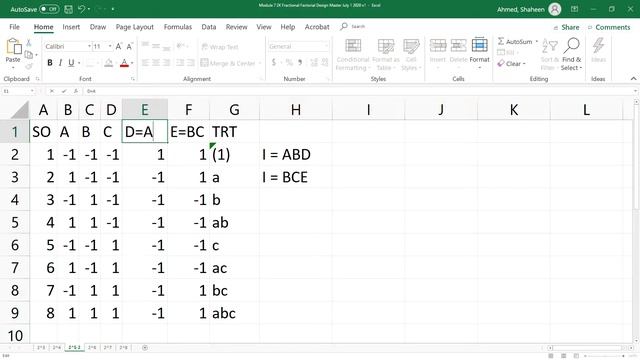Click Increase Font Size icon

(x=119, y=47)
